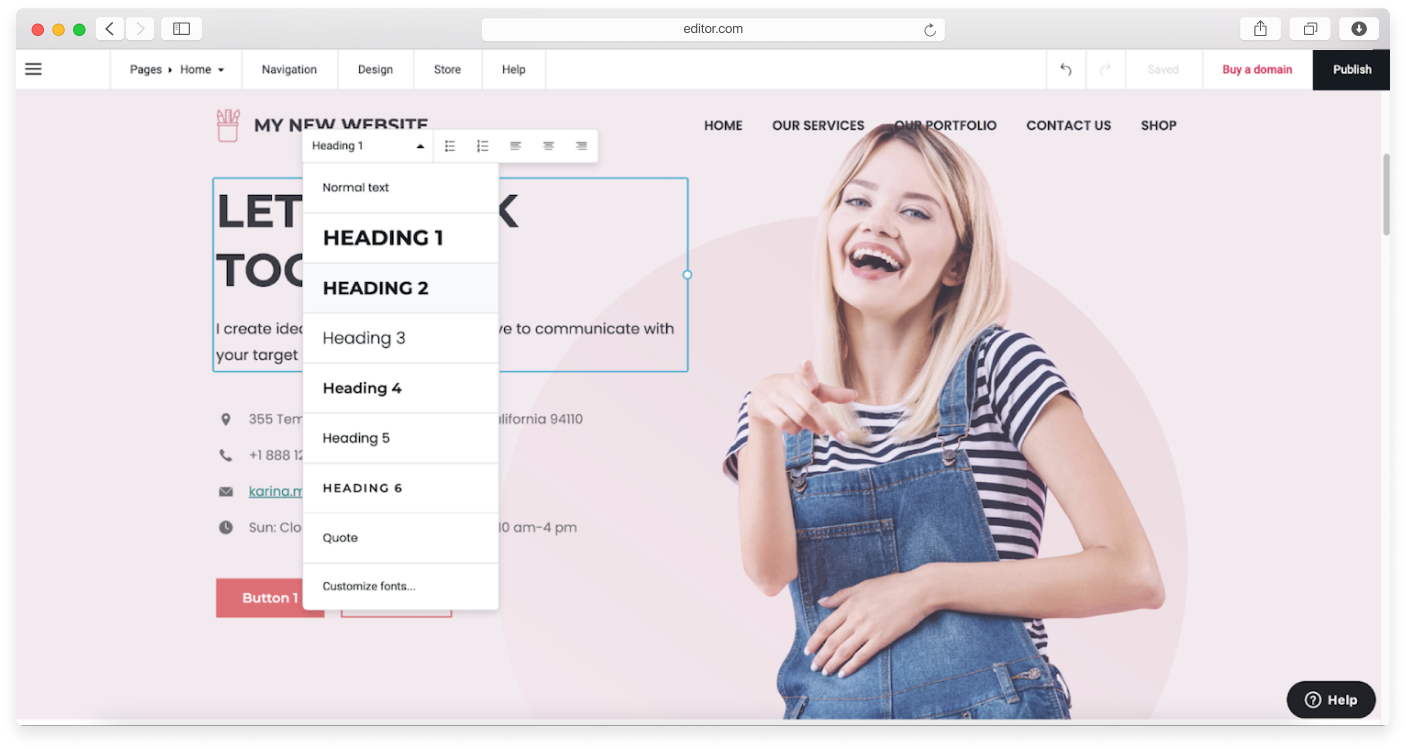Apply Heading 3 style
The width and height of the screenshot is (1406, 750).
click(400, 338)
